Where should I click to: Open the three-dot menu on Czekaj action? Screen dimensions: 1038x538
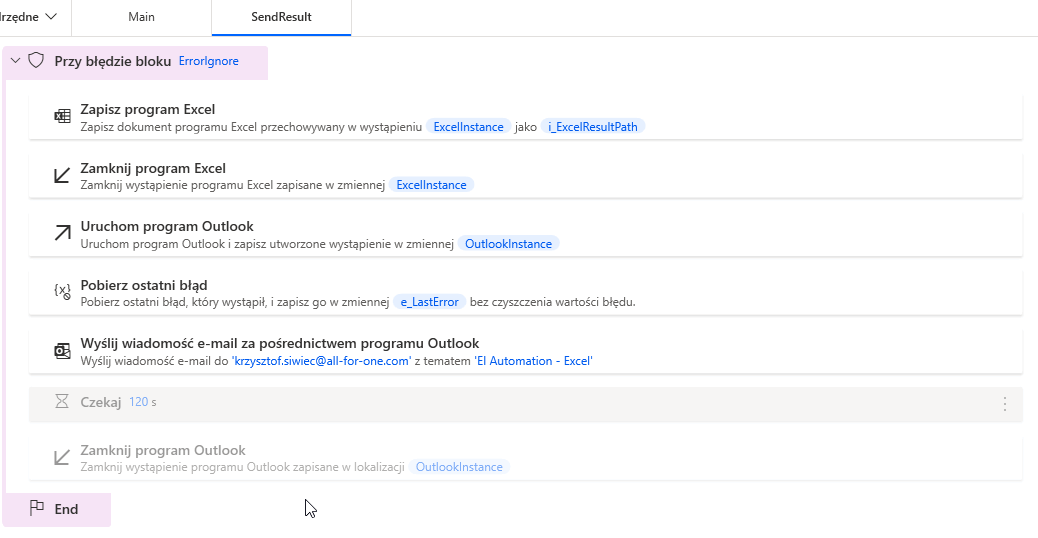[1005, 404]
